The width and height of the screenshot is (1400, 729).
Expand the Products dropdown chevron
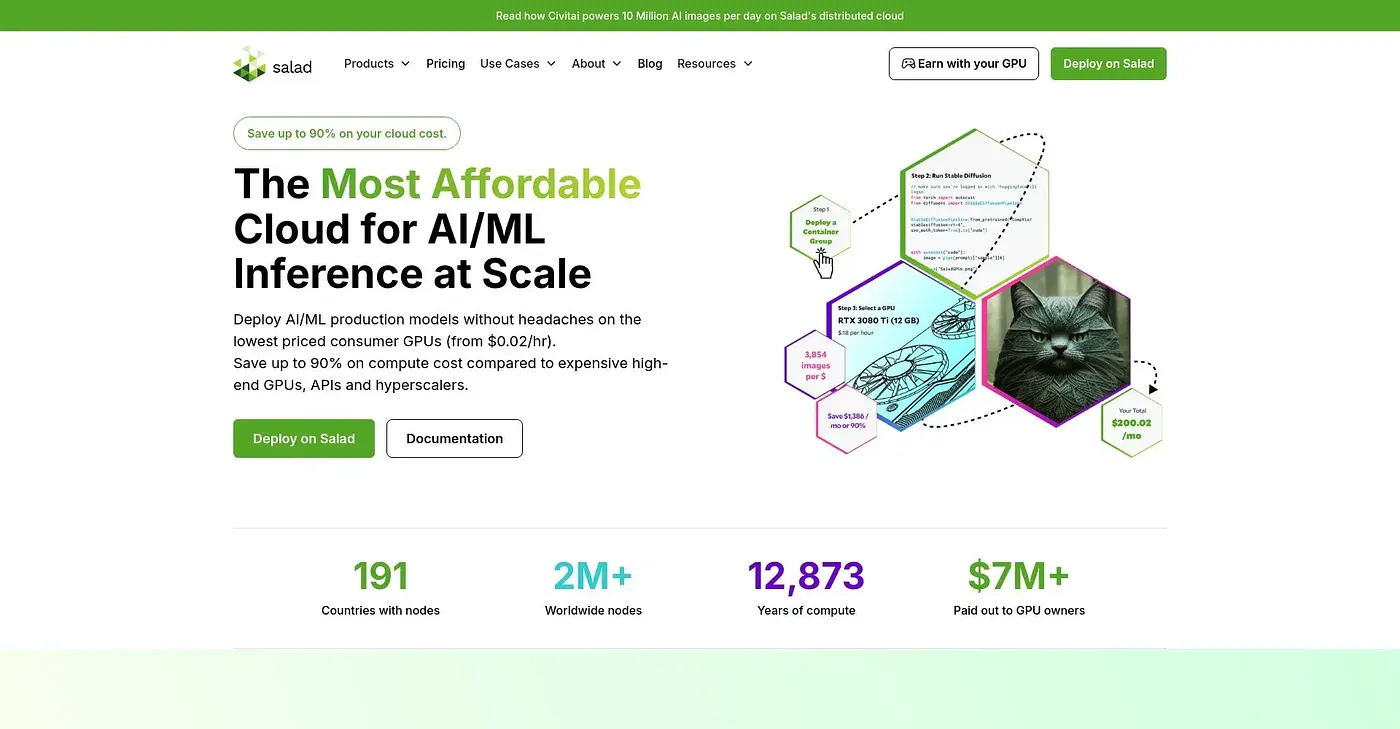(405, 64)
